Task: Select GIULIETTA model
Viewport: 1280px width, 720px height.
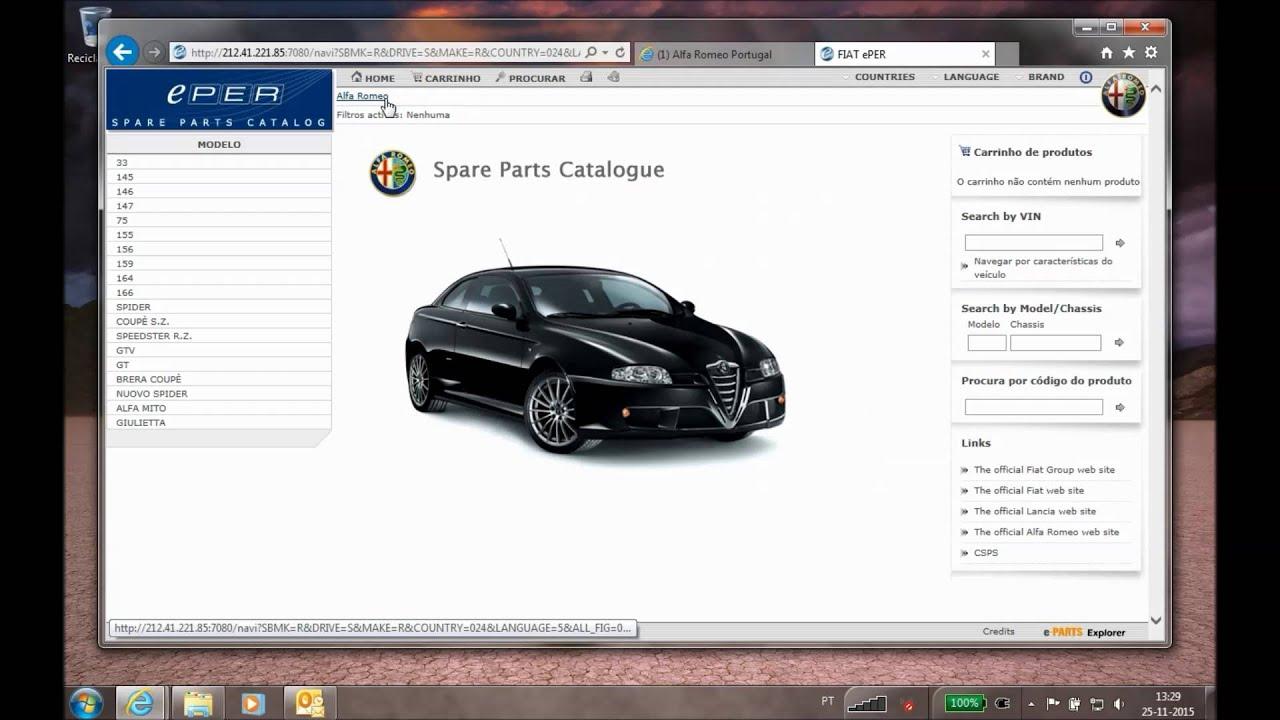Action: tap(219, 423)
